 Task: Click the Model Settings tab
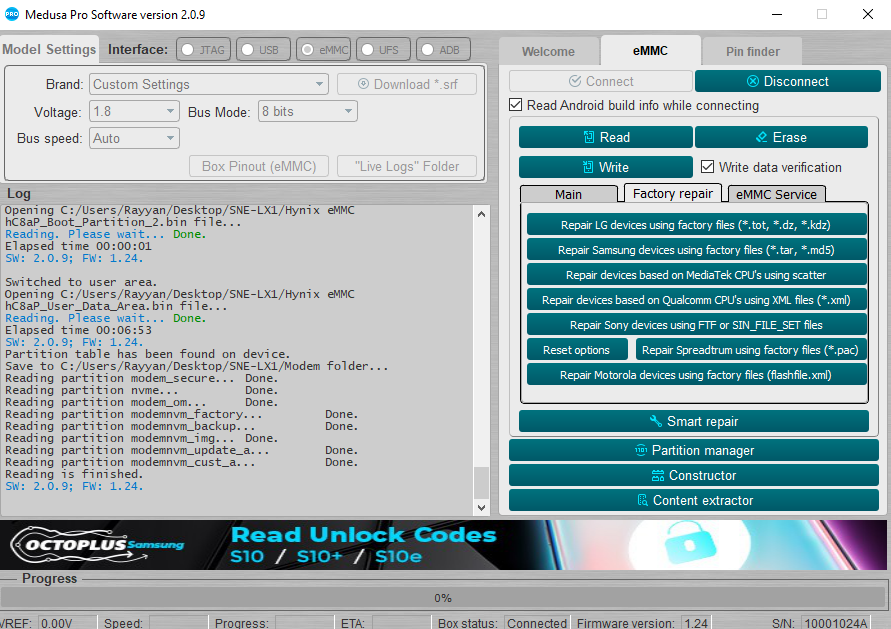49,49
